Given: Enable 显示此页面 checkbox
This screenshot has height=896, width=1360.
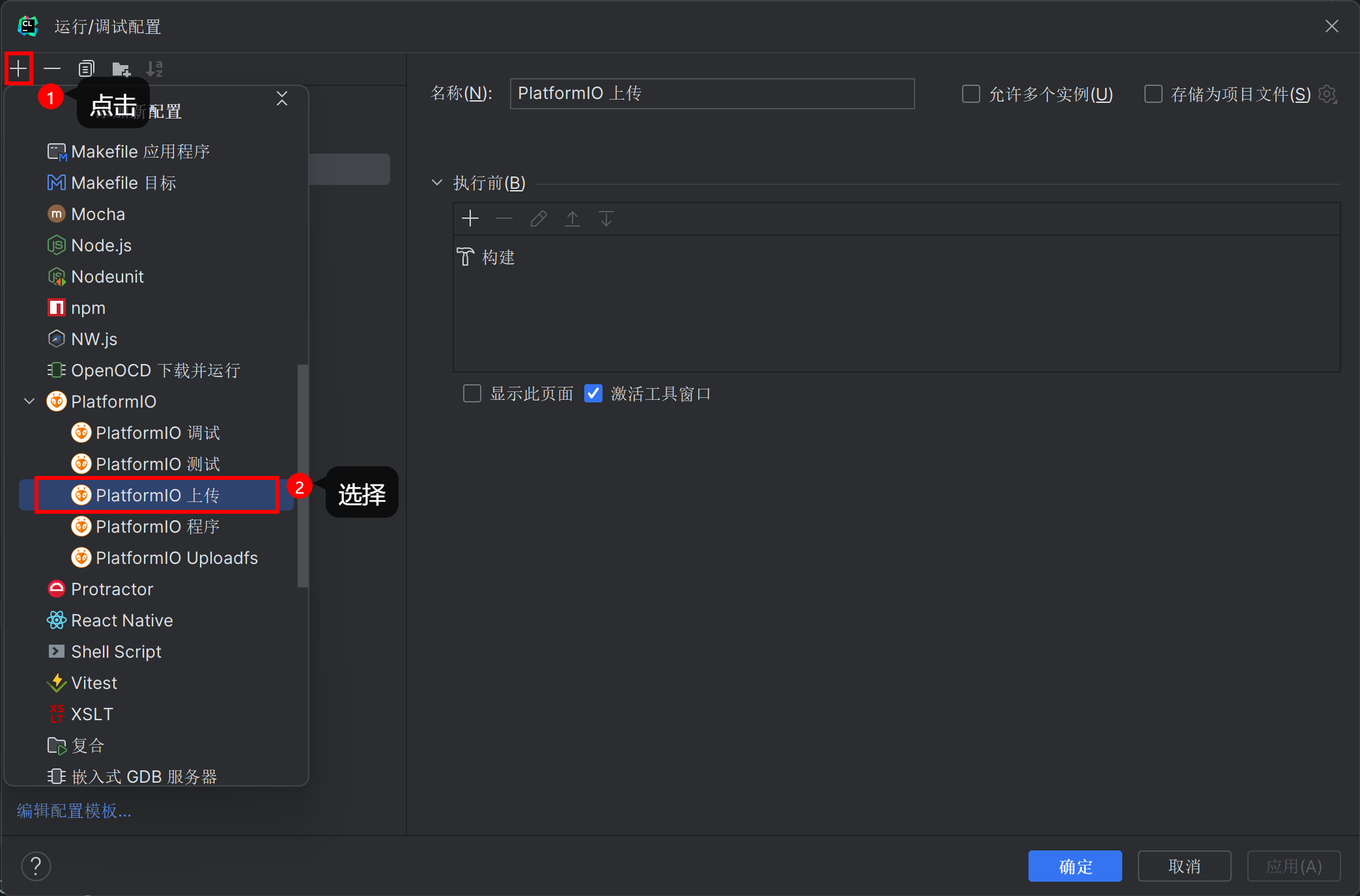Looking at the screenshot, I should click(472, 393).
